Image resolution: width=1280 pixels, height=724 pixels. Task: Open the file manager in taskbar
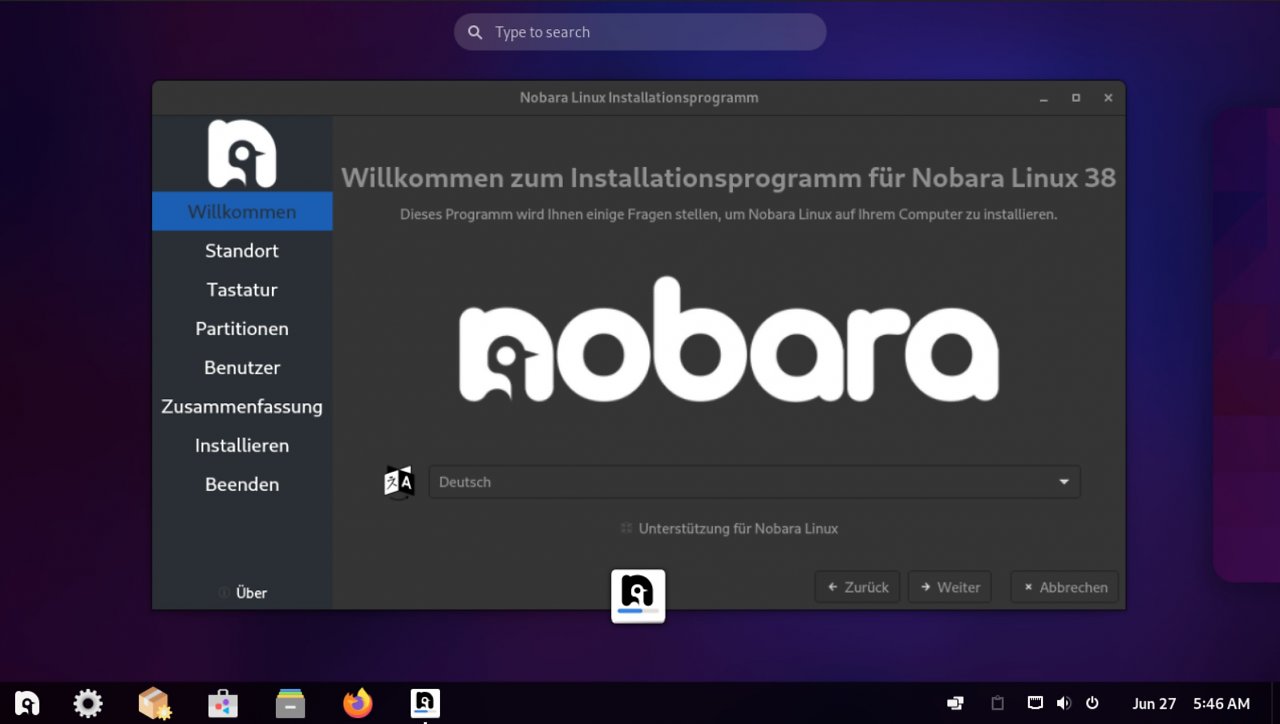291,704
